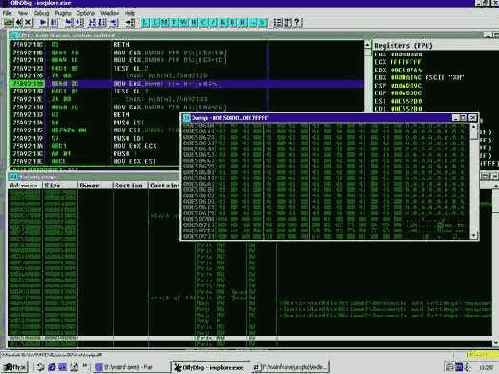
Task: Open the Handles window (H button)
Action: pos(194,23)
